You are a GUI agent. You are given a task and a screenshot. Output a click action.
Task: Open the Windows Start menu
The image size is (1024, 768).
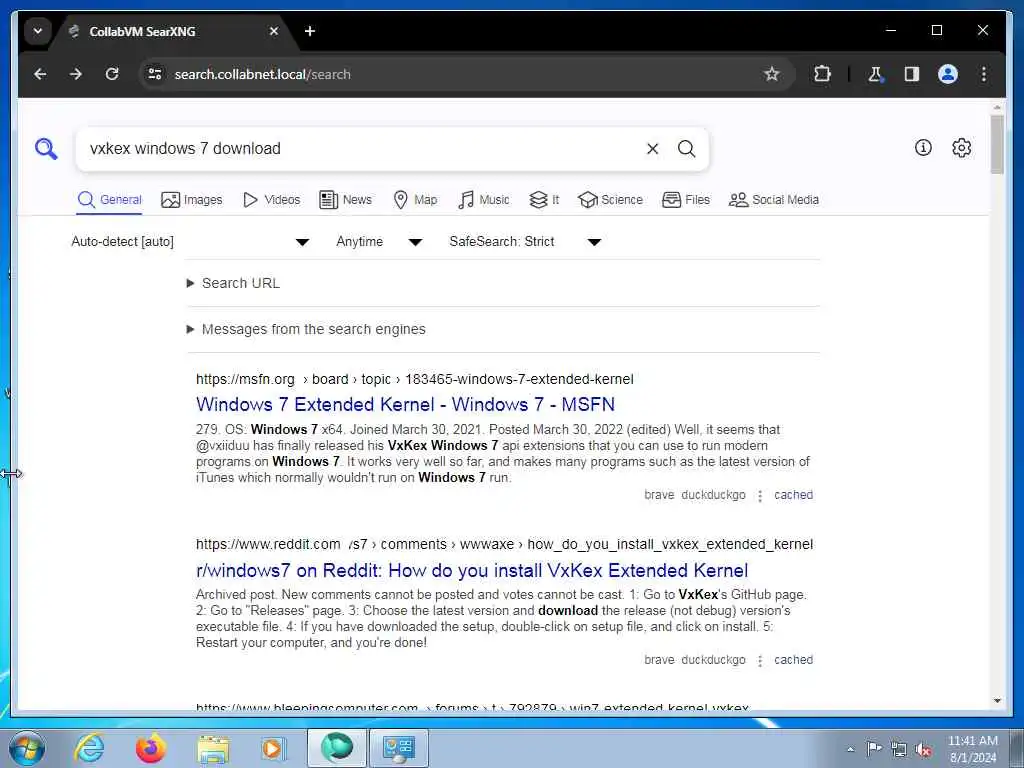(27, 748)
